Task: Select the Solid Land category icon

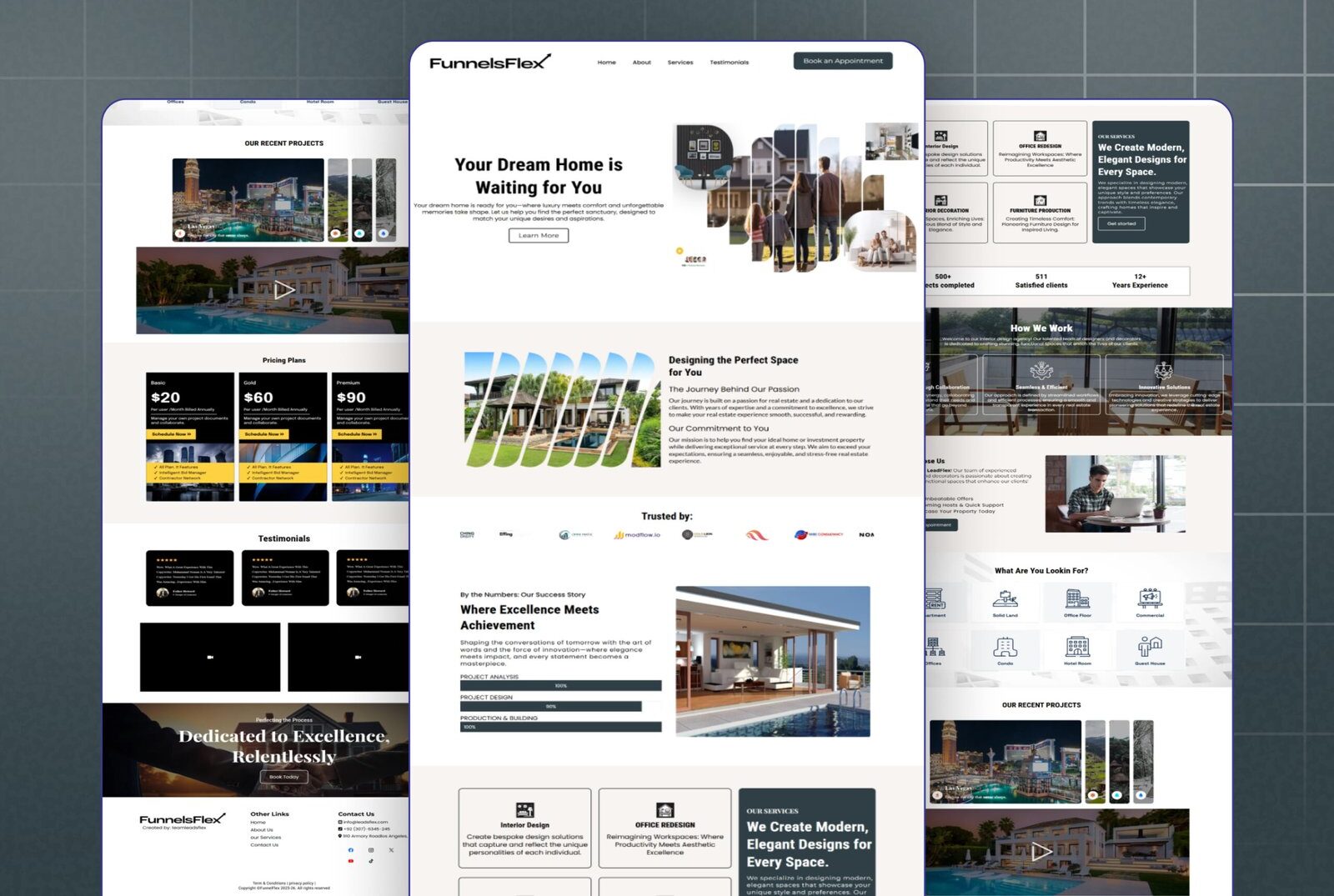Action: (1006, 598)
